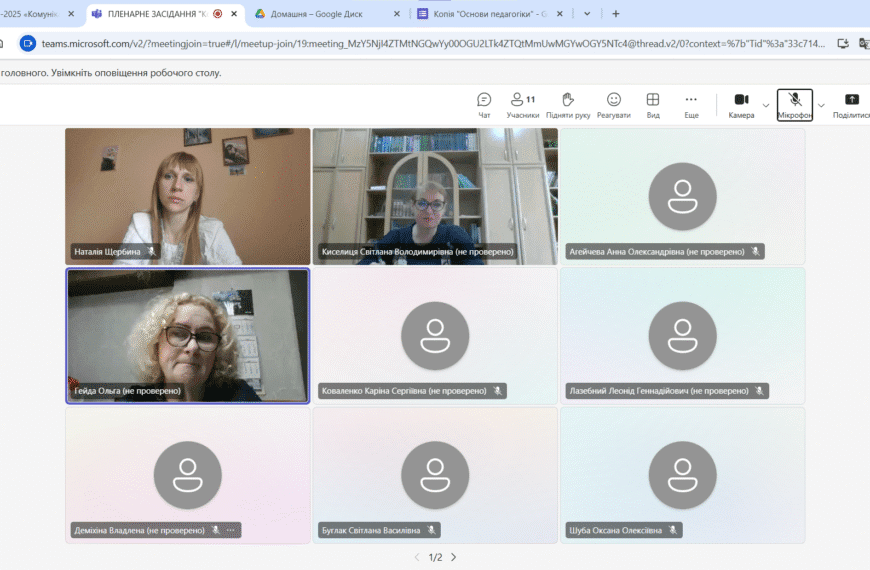Open the Еще more options menu
Screen dimensions: 870x570
coord(691,105)
